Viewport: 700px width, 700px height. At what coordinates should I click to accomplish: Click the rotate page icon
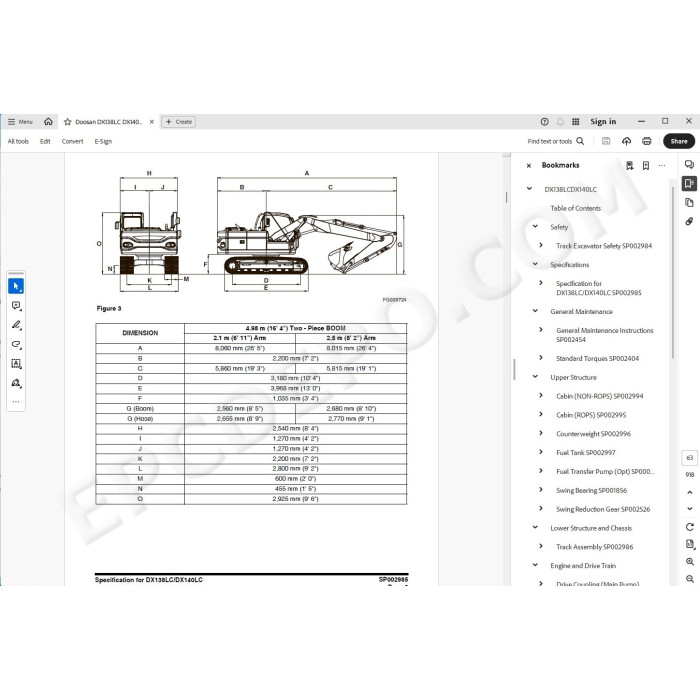690,527
